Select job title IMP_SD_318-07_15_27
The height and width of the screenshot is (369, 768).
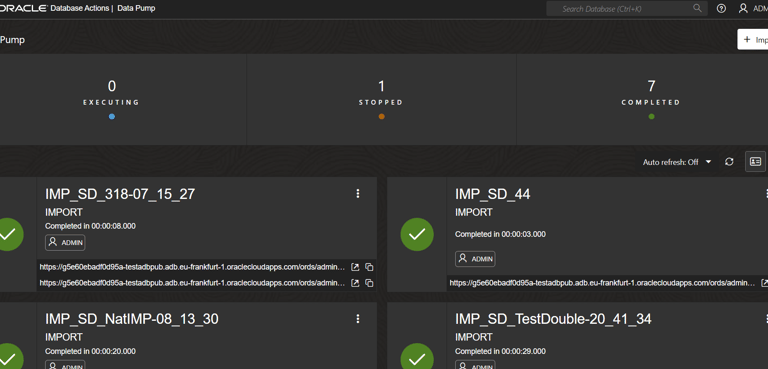120,194
